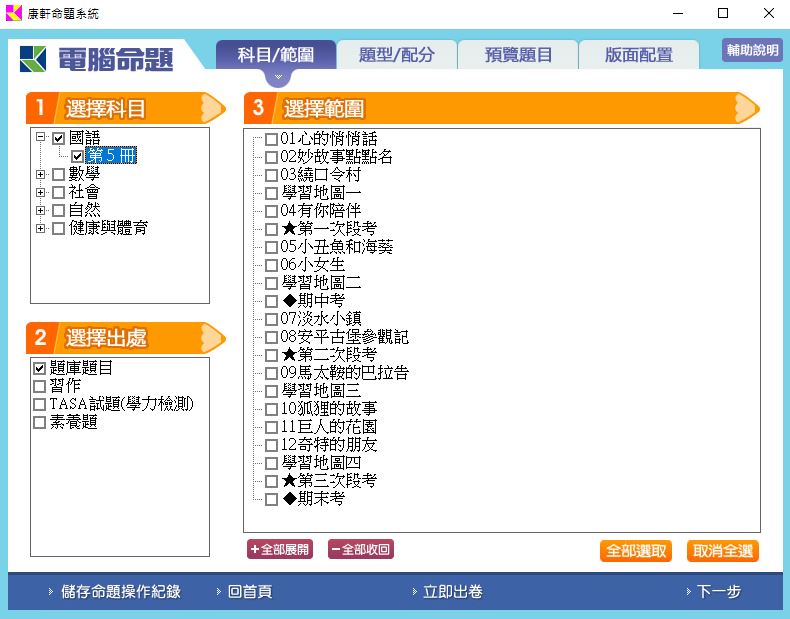Switch to the 科目/範圍 tab

276,54
